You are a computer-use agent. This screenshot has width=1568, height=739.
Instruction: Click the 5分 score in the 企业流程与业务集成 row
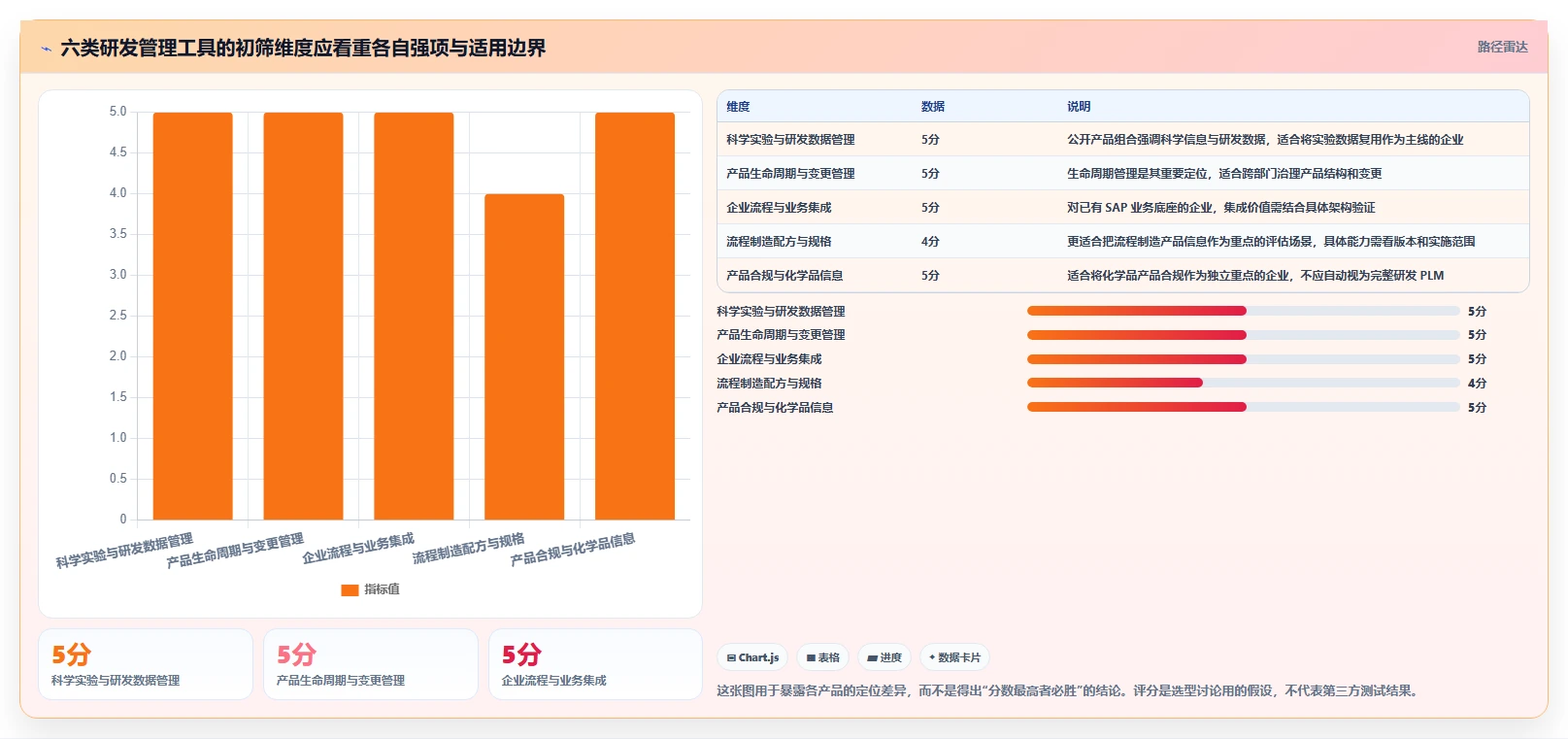pyautogui.click(x=930, y=208)
